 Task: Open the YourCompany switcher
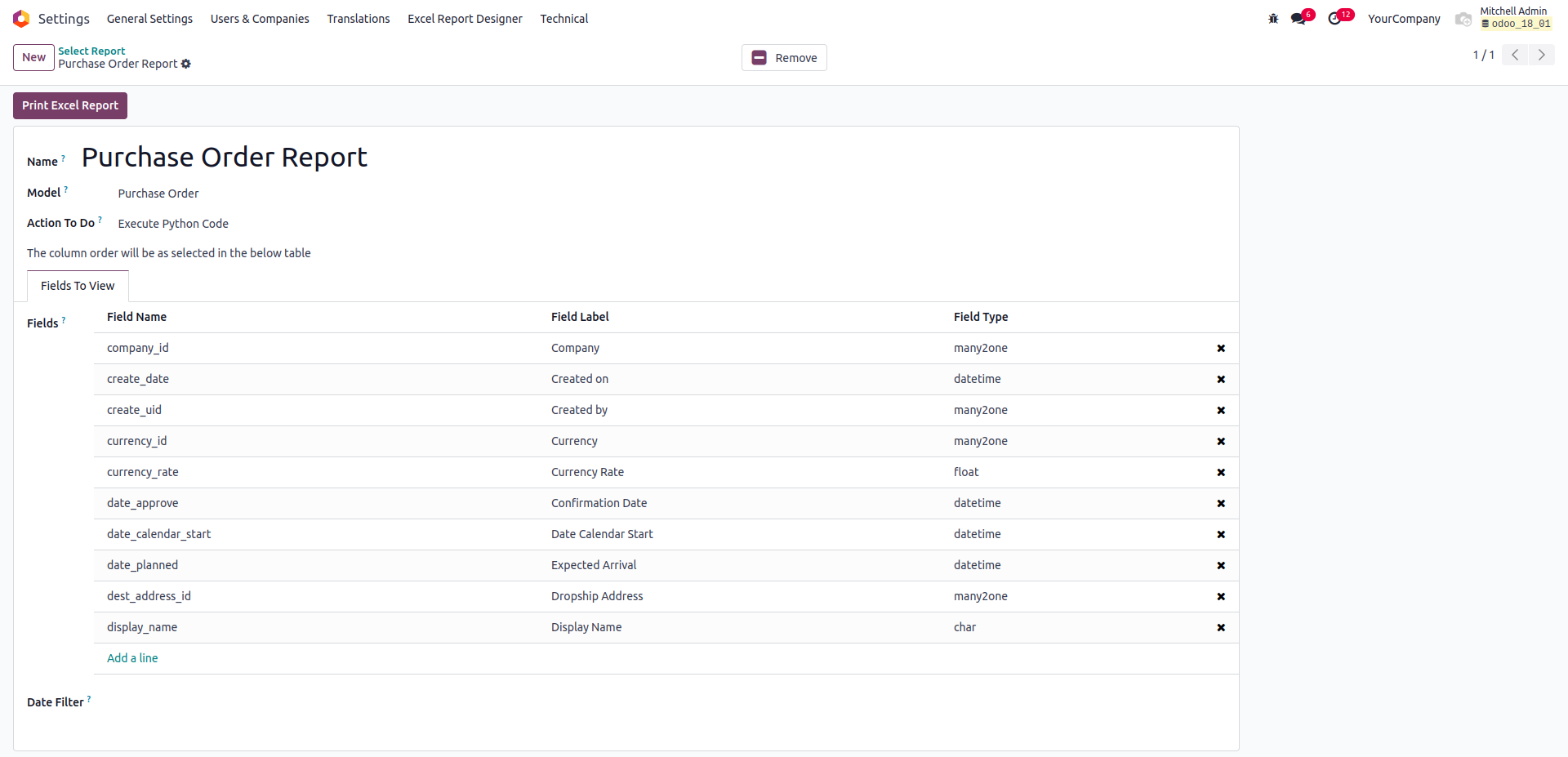pos(1404,19)
